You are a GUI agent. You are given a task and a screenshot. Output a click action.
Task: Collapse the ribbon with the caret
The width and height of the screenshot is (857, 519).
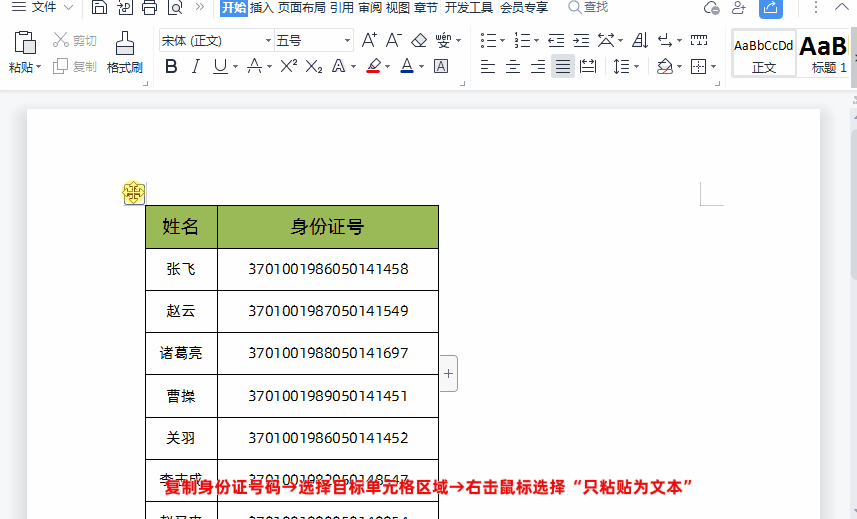click(842, 7)
